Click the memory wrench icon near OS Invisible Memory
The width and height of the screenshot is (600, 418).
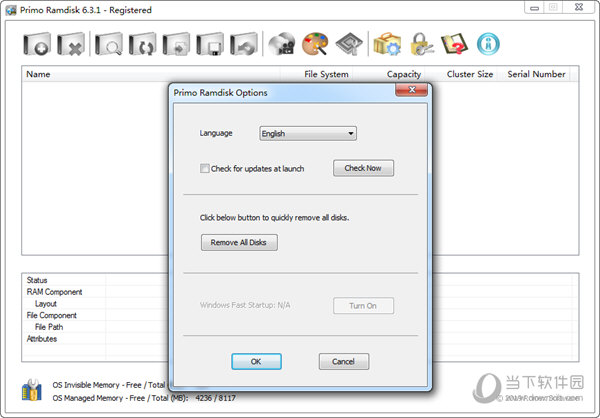31,390
